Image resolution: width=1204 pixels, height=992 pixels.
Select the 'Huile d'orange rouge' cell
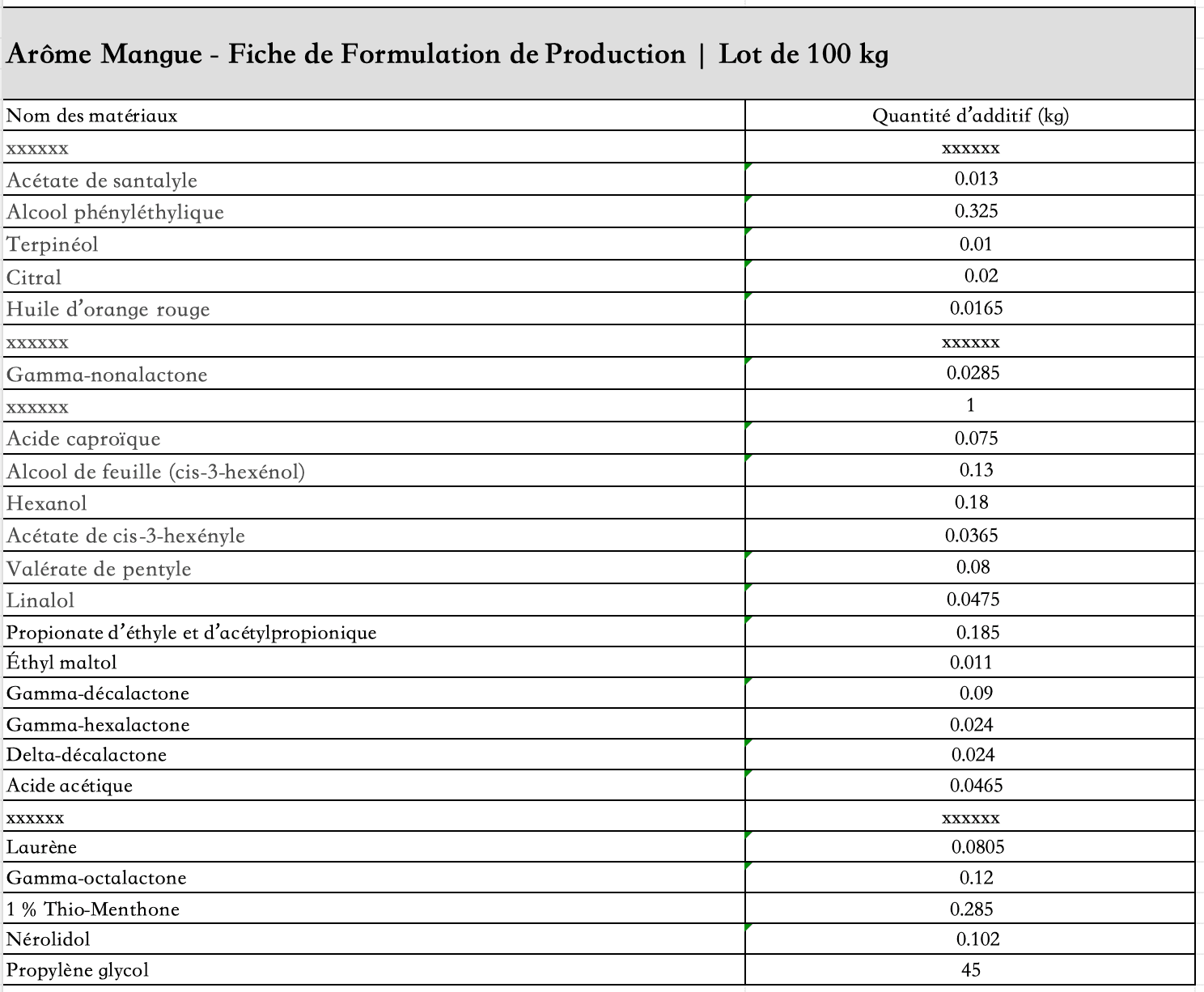pos(373,309)
